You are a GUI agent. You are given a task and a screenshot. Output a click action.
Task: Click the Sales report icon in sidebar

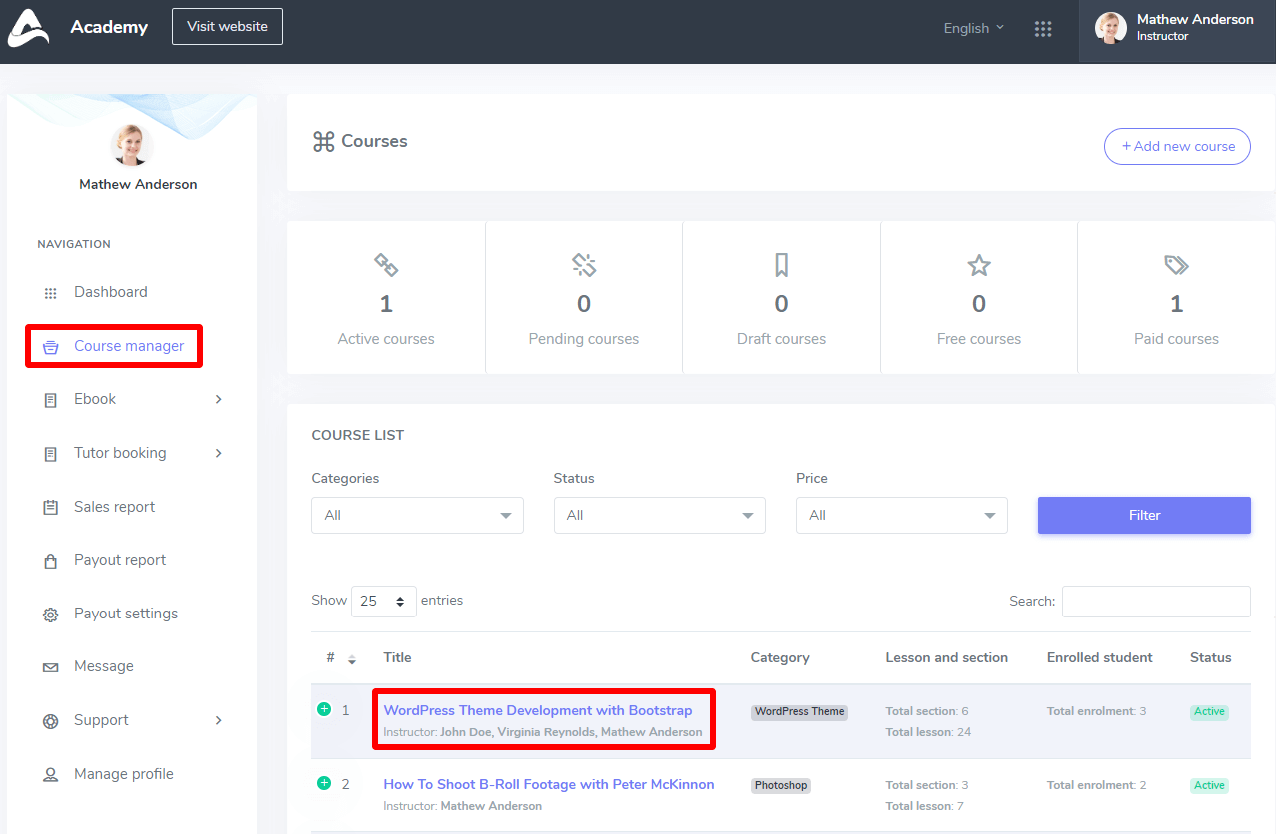50,508
